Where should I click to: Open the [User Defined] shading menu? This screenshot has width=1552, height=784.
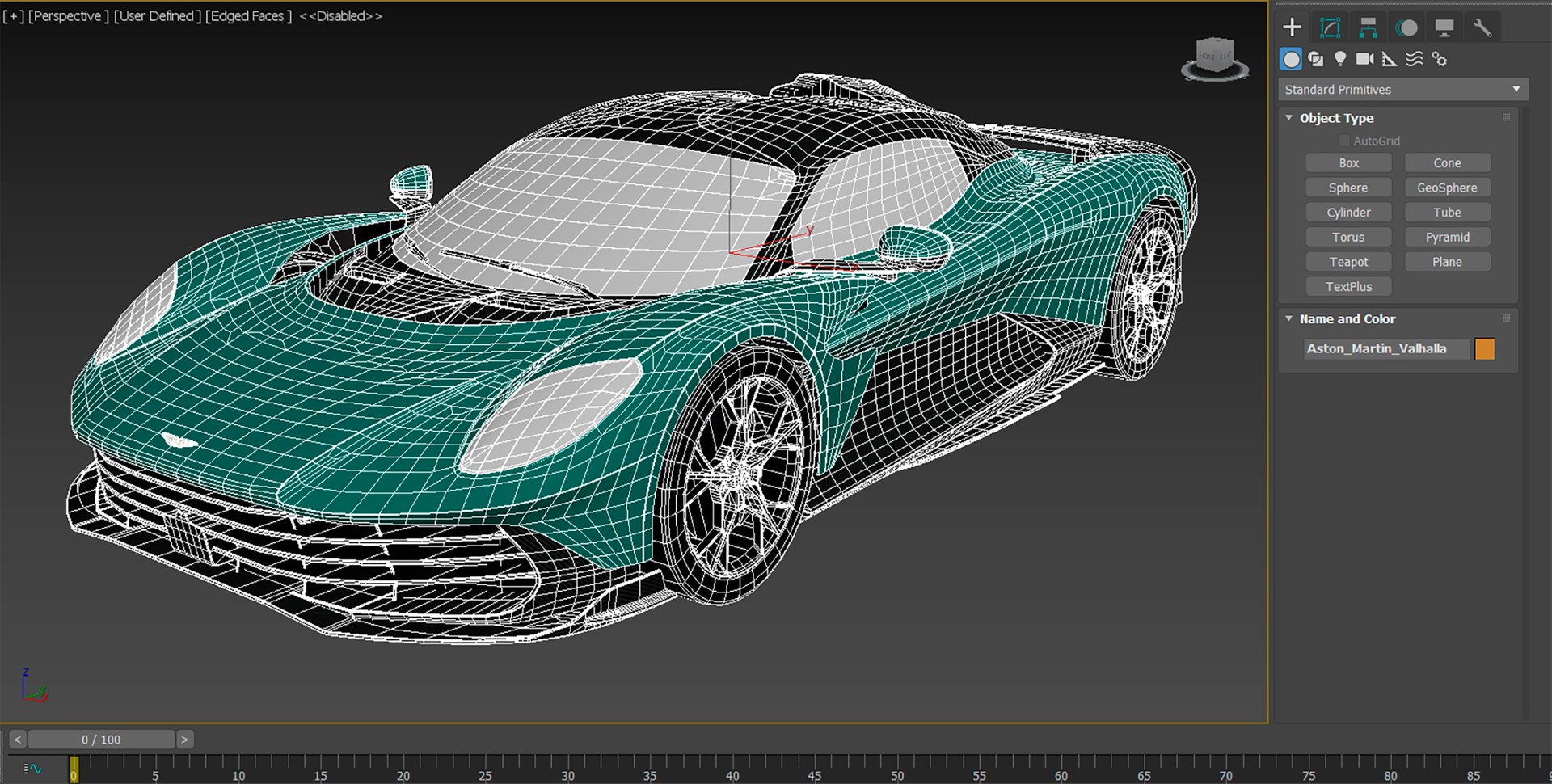tap(158, 16)
